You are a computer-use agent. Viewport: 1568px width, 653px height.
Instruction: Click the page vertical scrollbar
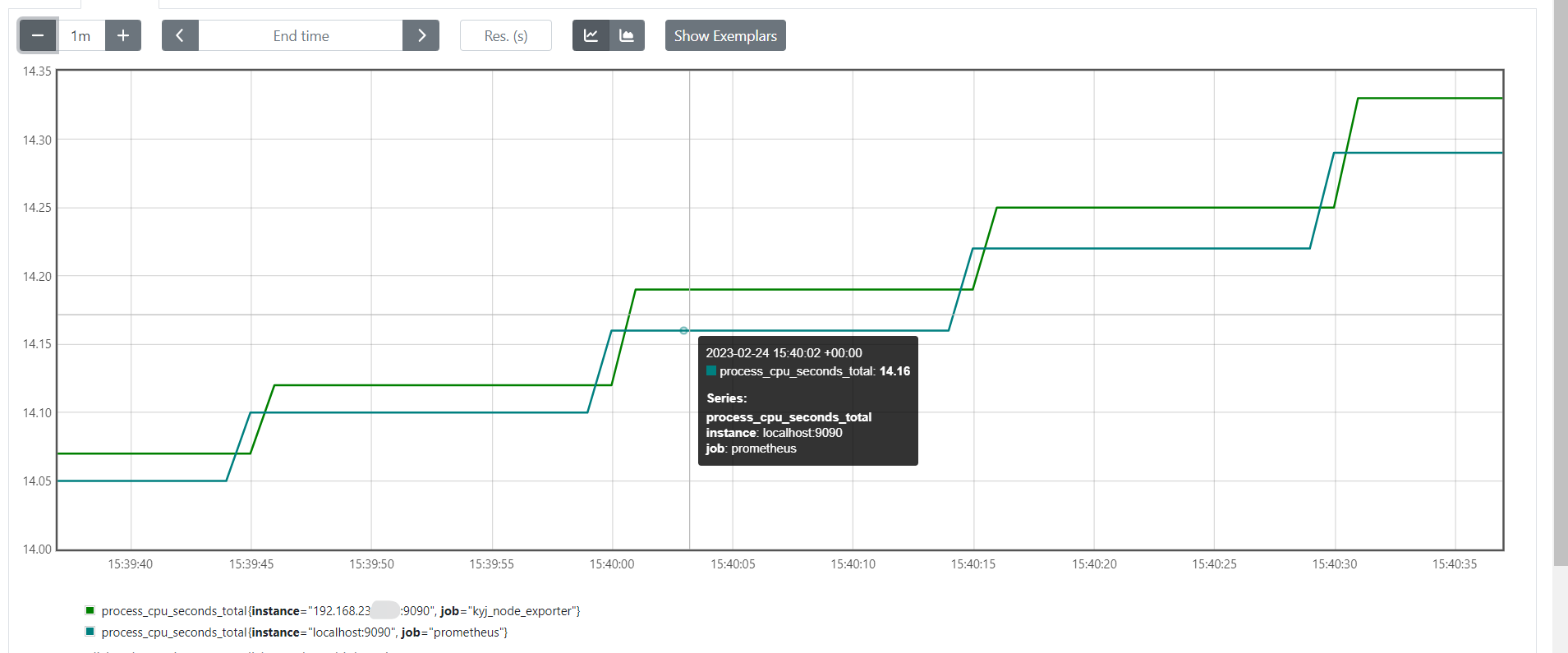click(x=1560, y=283)
